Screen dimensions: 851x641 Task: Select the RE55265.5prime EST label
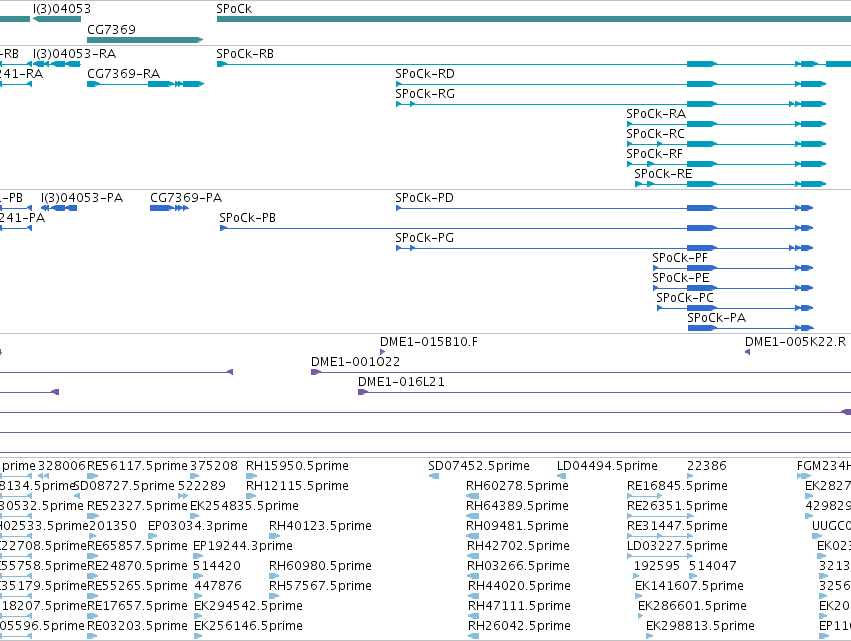coord(137,586)
